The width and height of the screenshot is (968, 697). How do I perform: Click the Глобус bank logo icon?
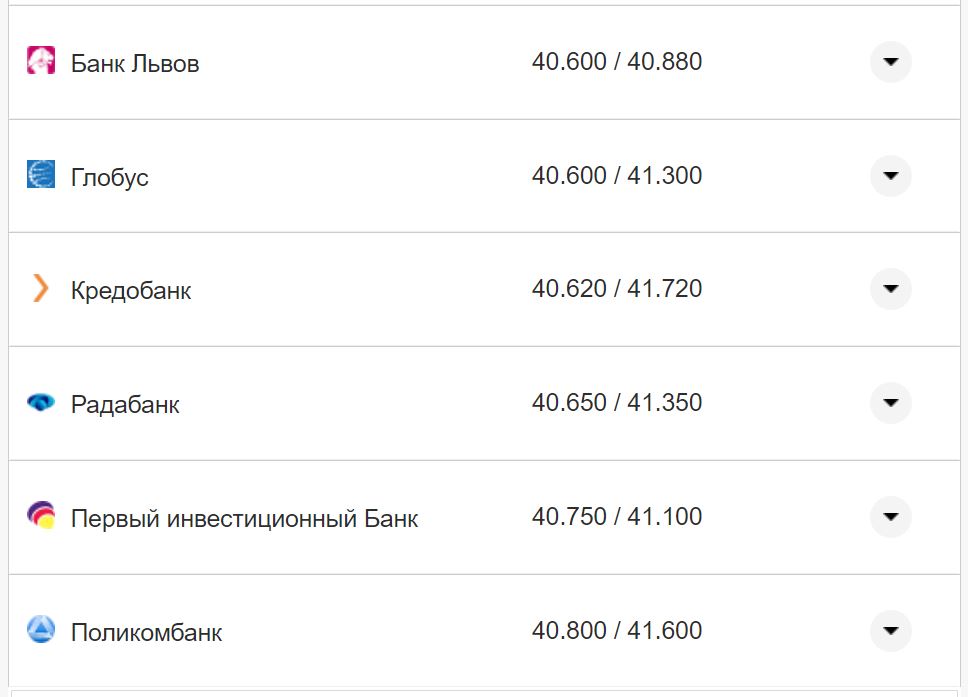point(39,176)
